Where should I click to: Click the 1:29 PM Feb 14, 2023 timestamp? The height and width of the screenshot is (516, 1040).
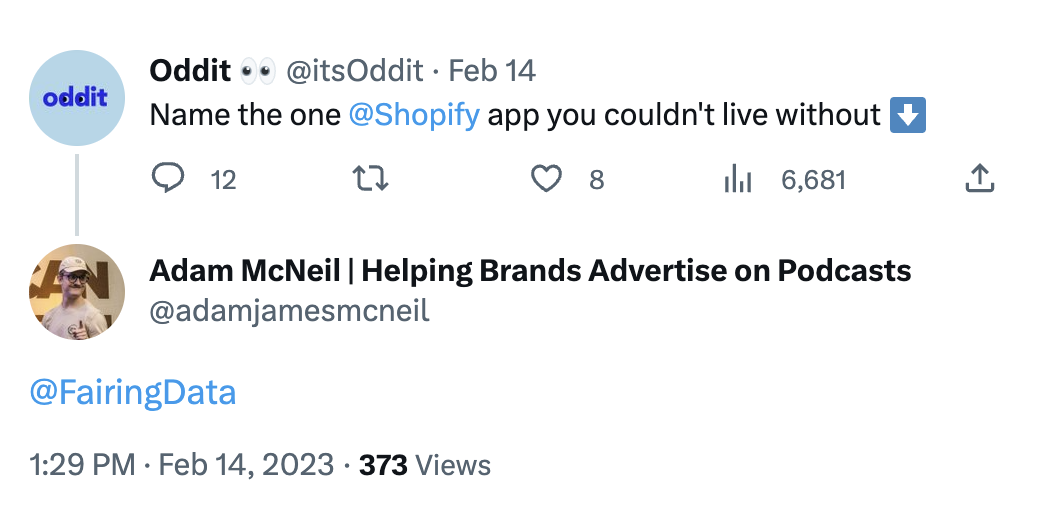[x=181, y=465]
